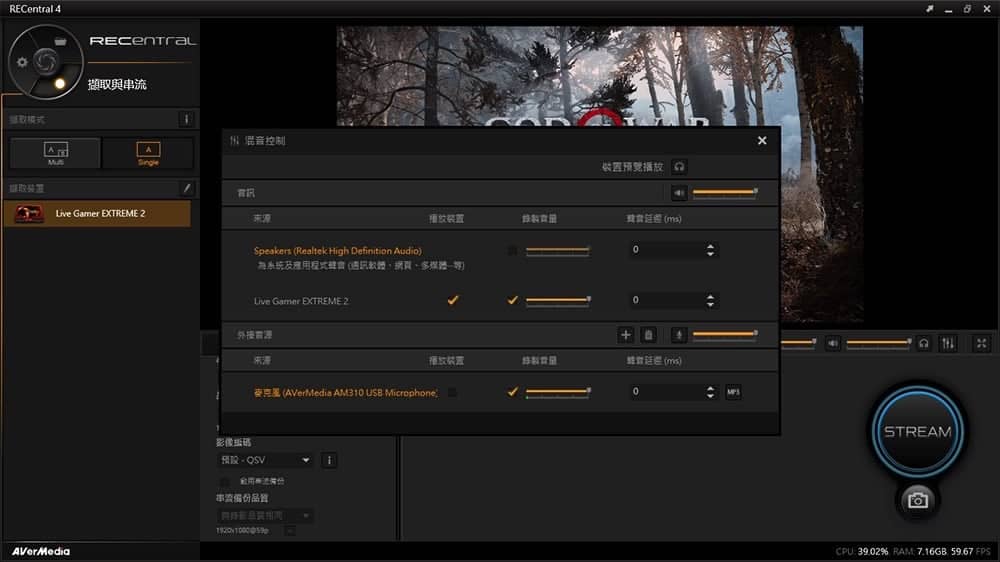Adjust Live Gamer EXTREME 2 recording volume
This screenshot has width=1000, height=562.
(x=557, y=300)
